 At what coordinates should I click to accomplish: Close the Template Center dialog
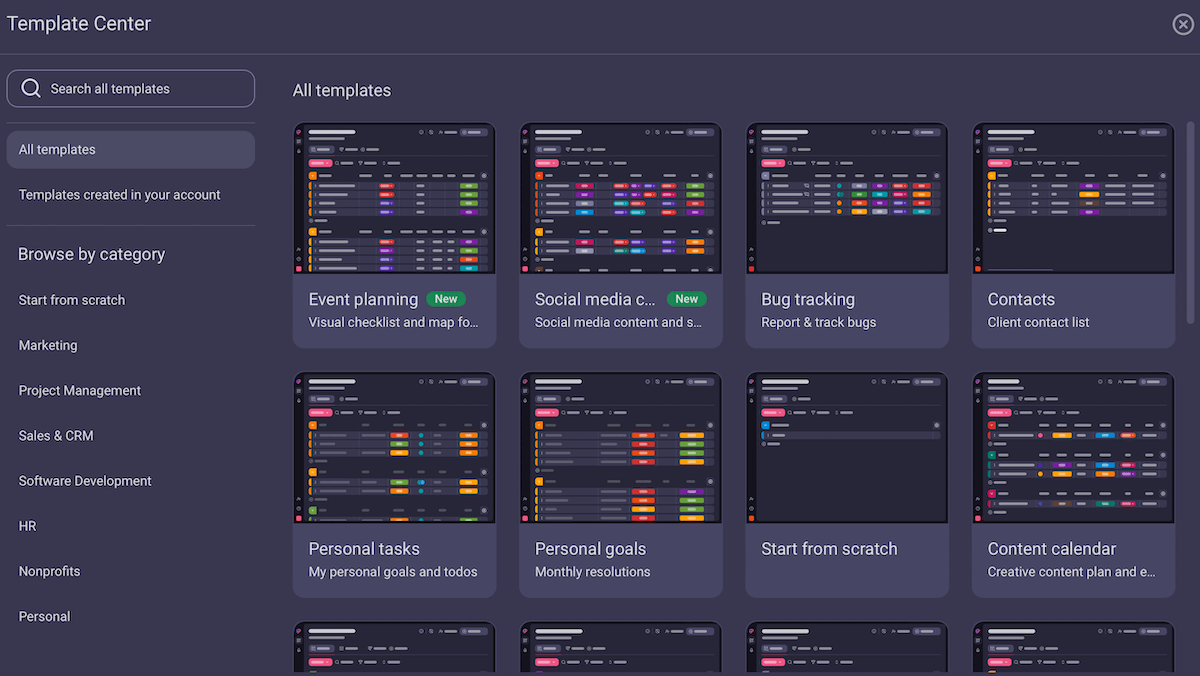click(x=1183, y=24)
